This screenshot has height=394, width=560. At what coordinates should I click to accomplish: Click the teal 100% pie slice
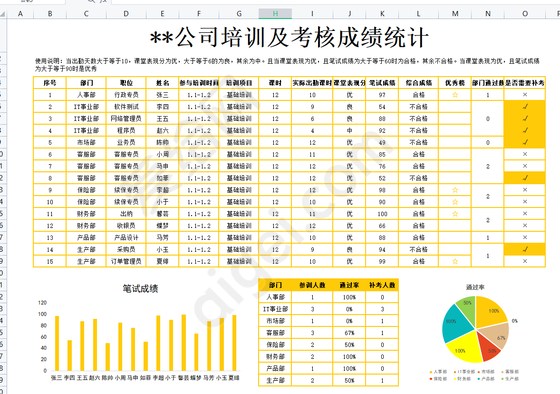[455, 324]
